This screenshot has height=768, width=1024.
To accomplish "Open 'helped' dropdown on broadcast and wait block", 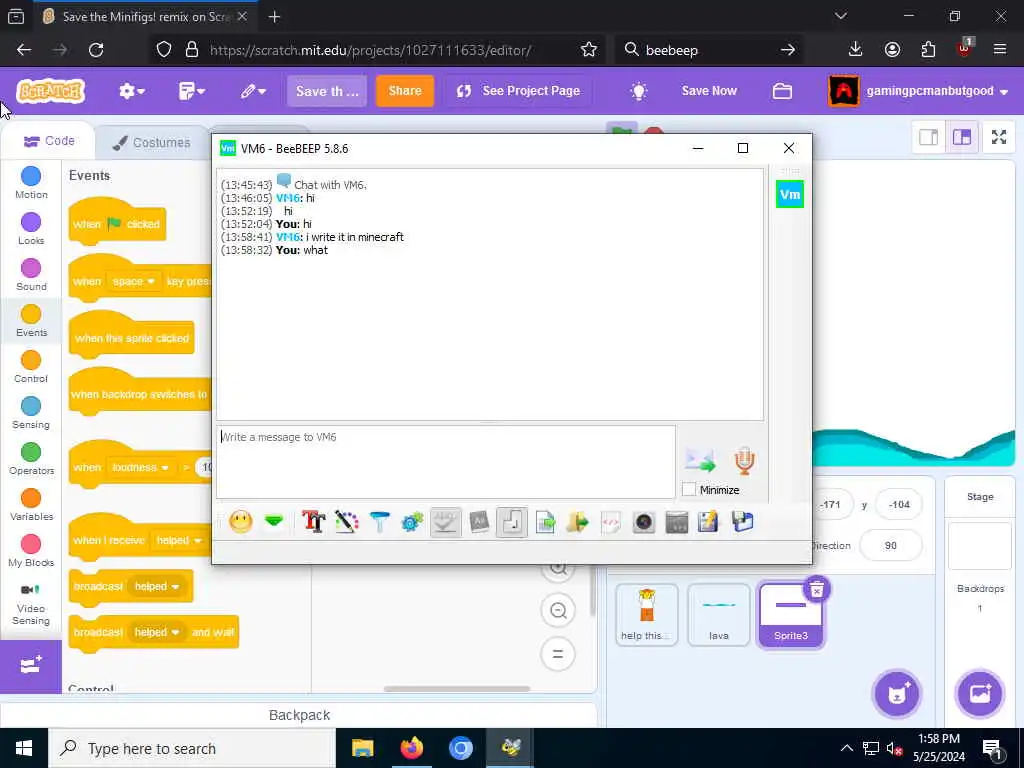I will pyautogui.click(x=157, y=632).
